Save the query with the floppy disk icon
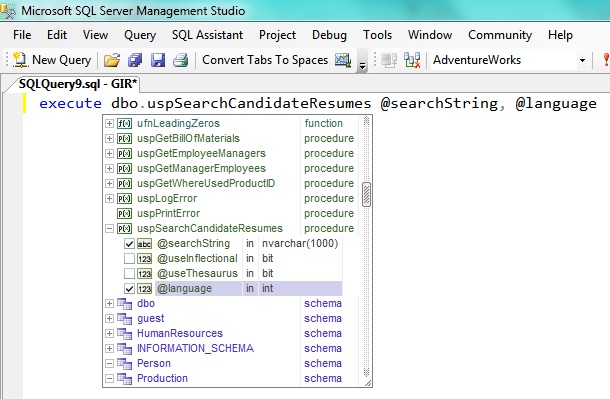610x399 pixels. (158, 60)
